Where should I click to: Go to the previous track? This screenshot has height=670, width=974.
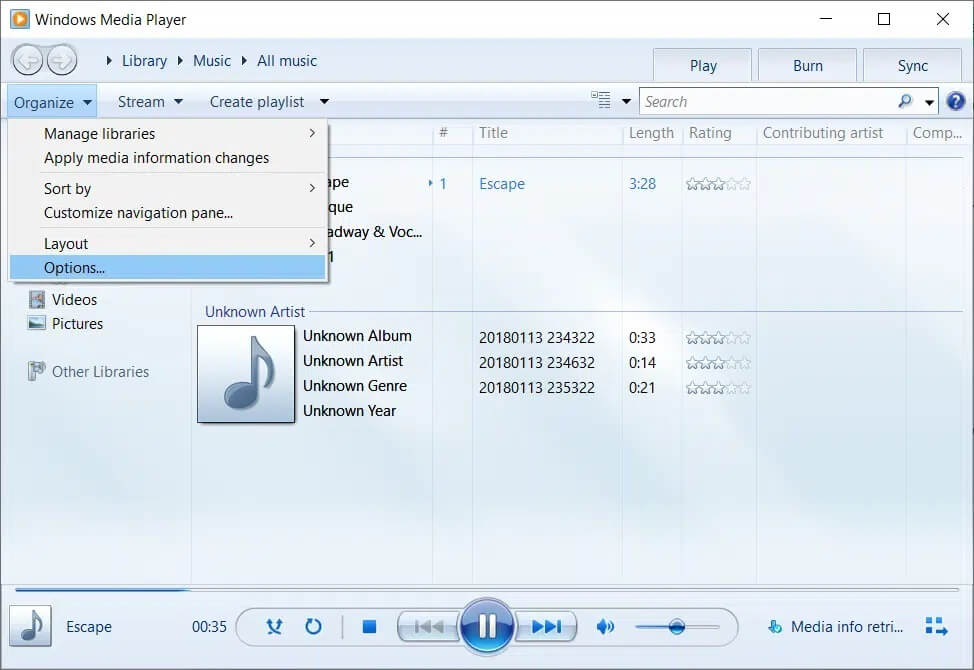(428, 627)
